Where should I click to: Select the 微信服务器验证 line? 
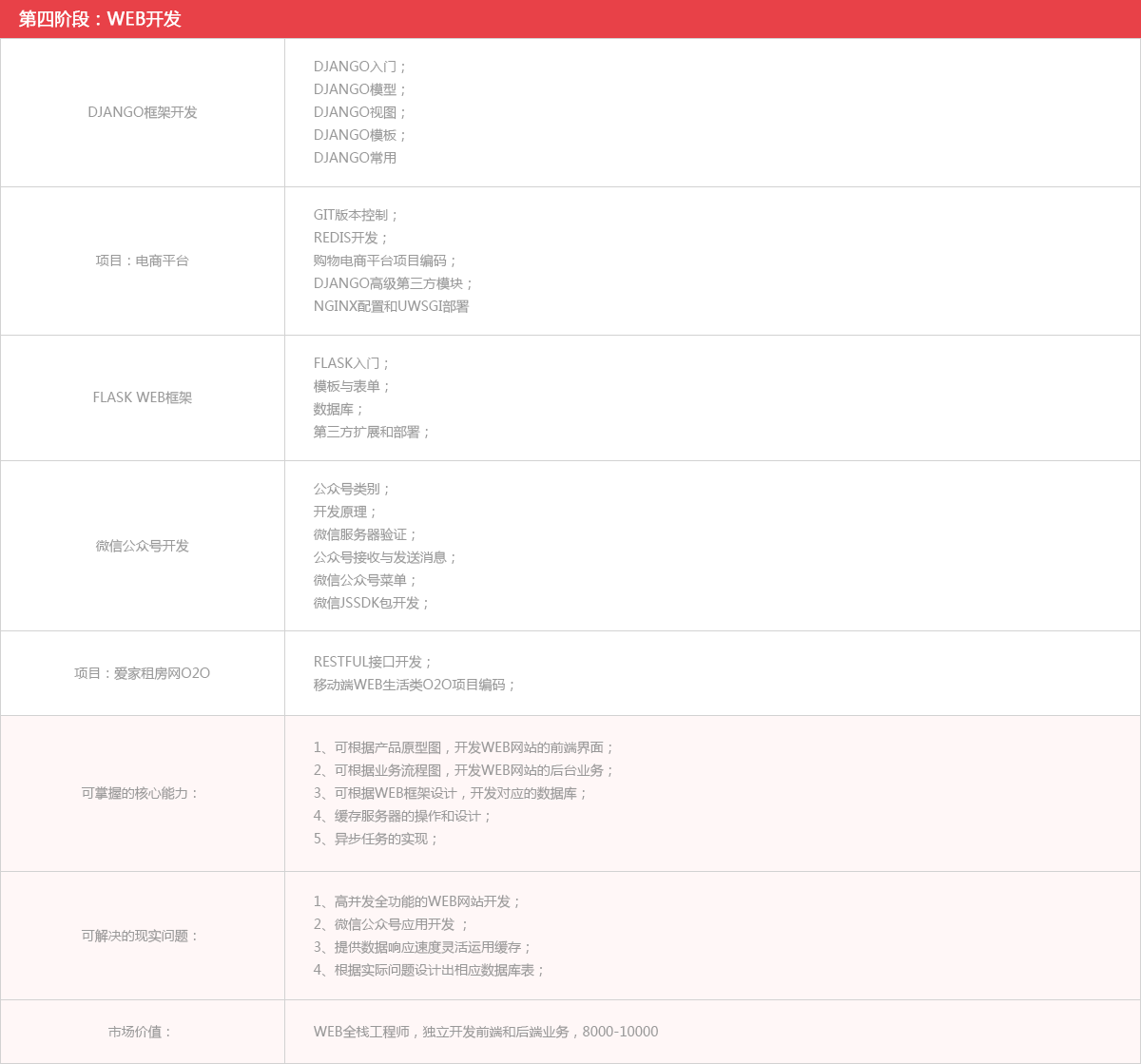tap(365, 534)
